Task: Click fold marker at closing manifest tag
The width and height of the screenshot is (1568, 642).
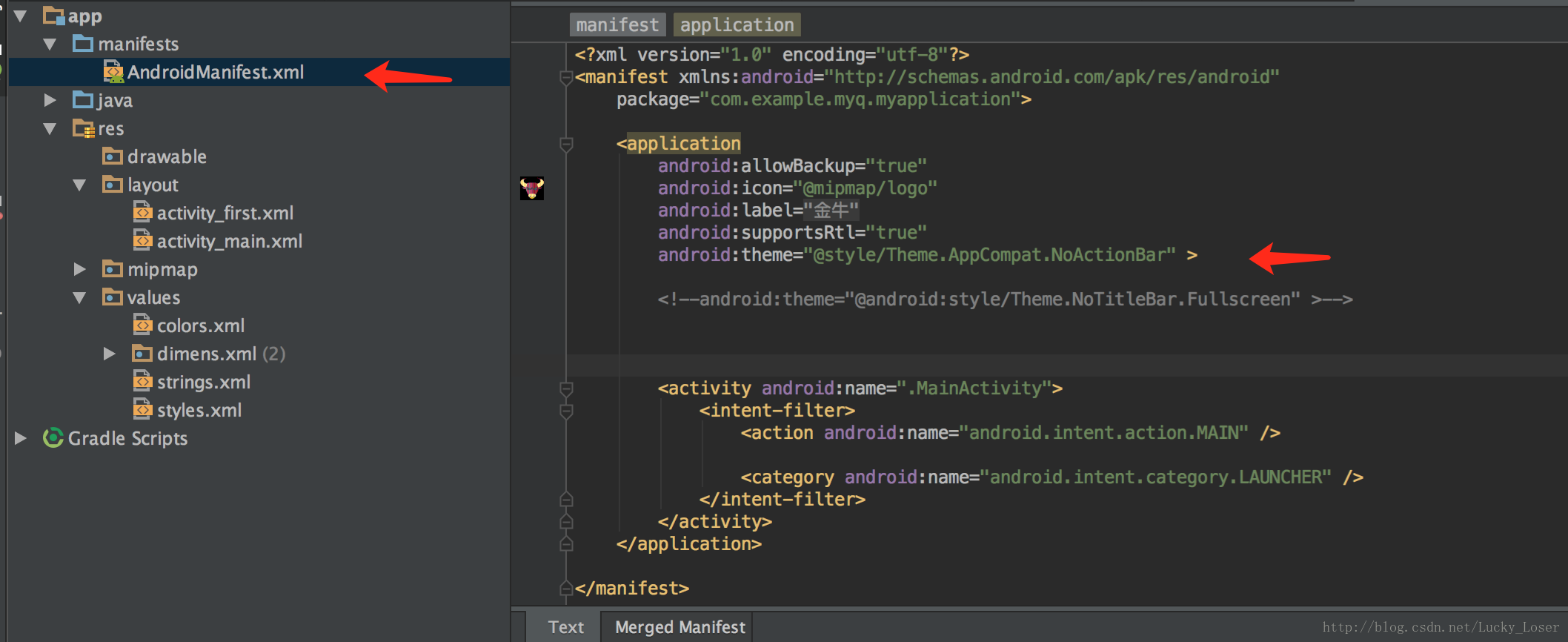Action: [x=566, y=588]
